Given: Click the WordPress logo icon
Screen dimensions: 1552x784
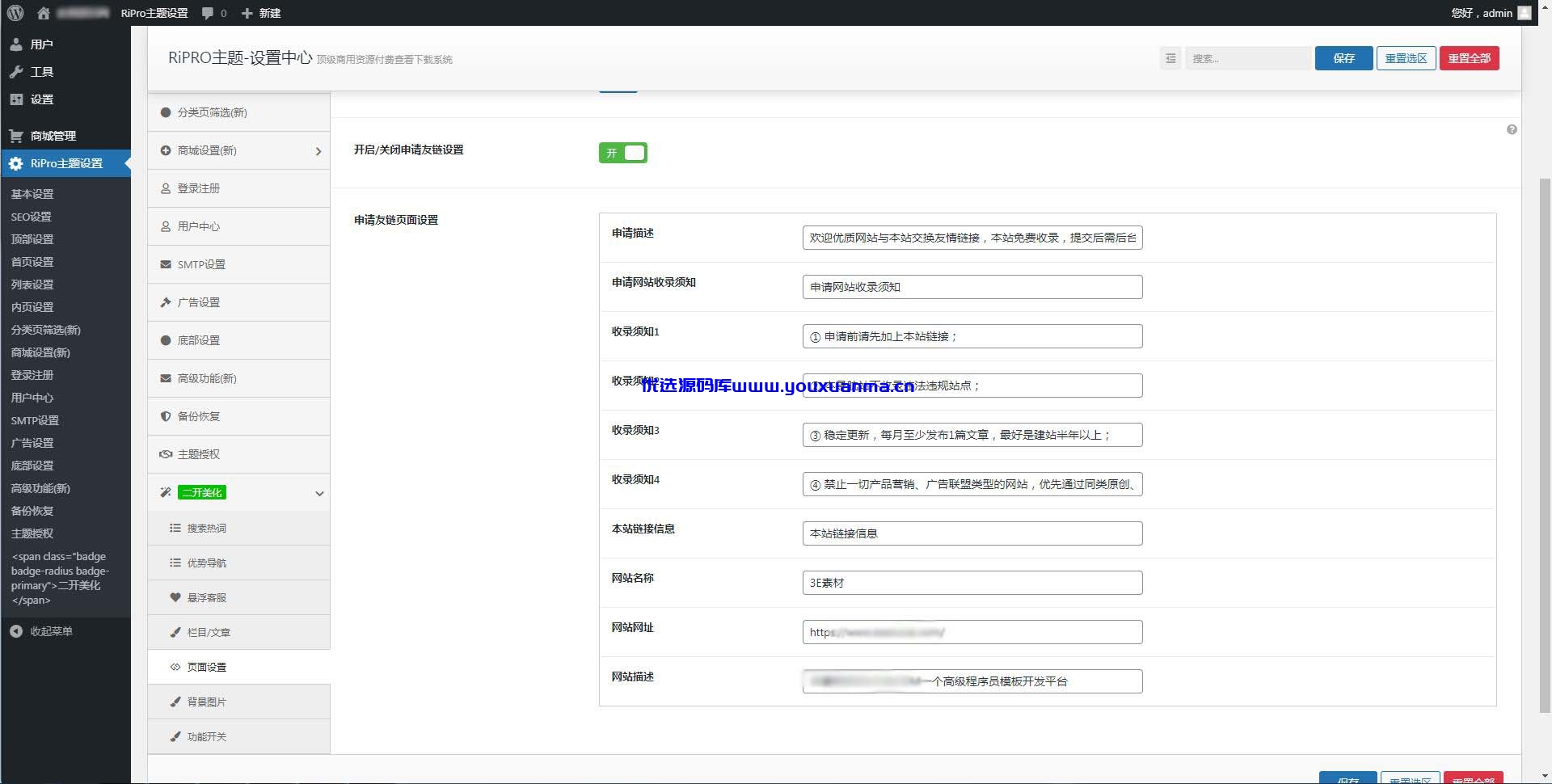Looking at the screenshot, I should 15,13.
